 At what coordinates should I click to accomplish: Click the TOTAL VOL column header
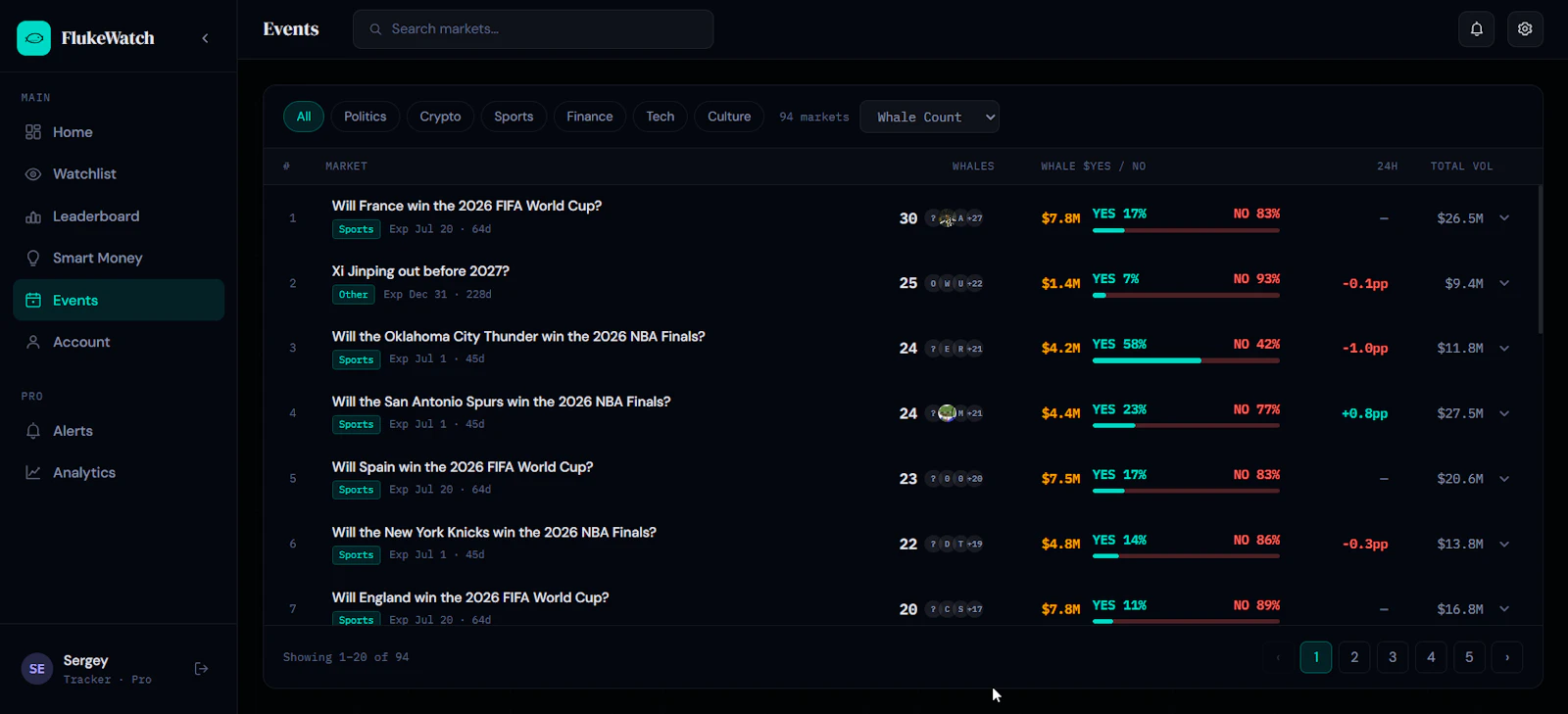[1461, 167]
